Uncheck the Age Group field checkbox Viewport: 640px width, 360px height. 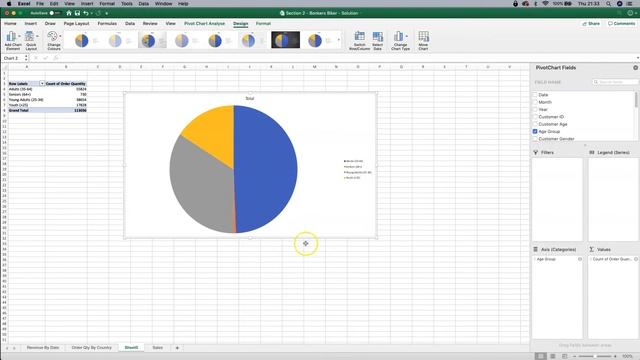pyautogui.click(x=535, y=131)
